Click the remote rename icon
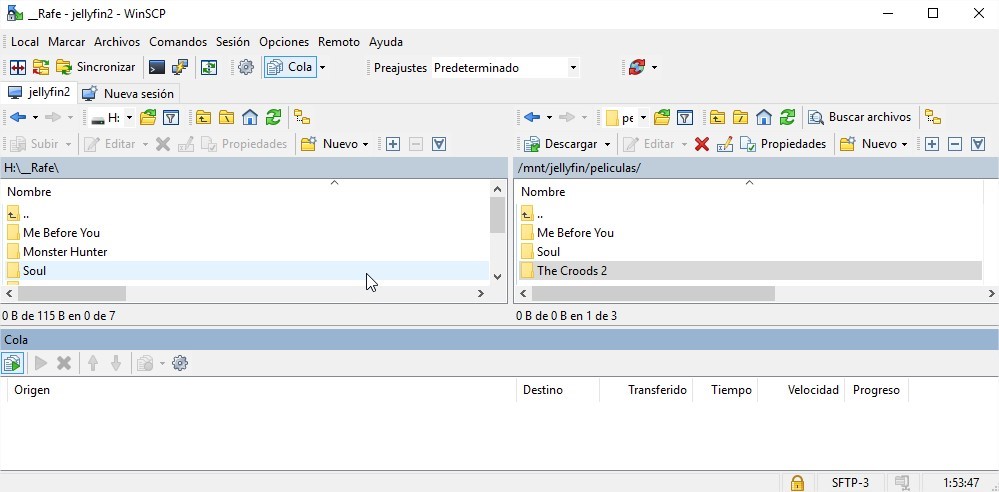 pos(725,144)
